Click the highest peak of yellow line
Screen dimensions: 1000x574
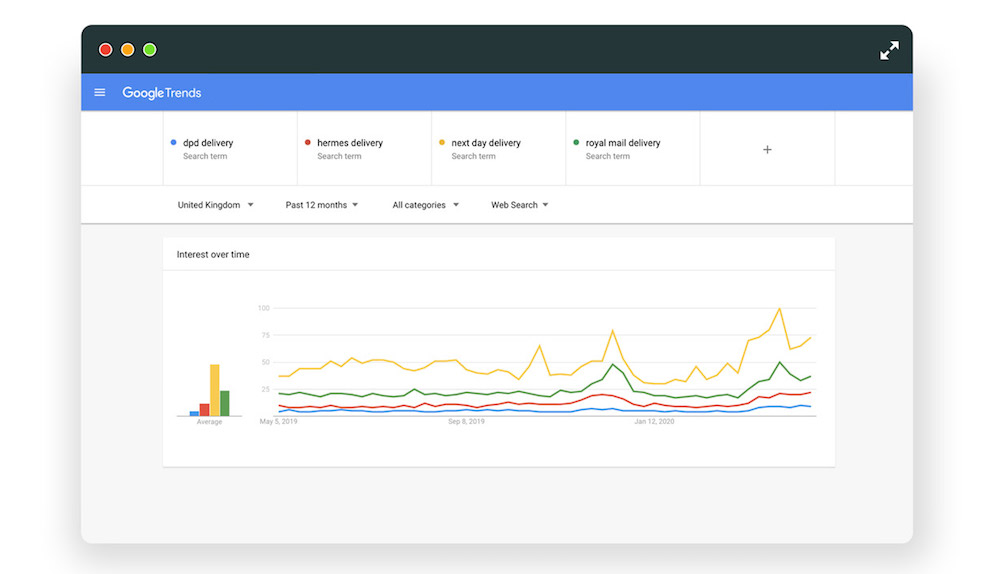(779, 309)
